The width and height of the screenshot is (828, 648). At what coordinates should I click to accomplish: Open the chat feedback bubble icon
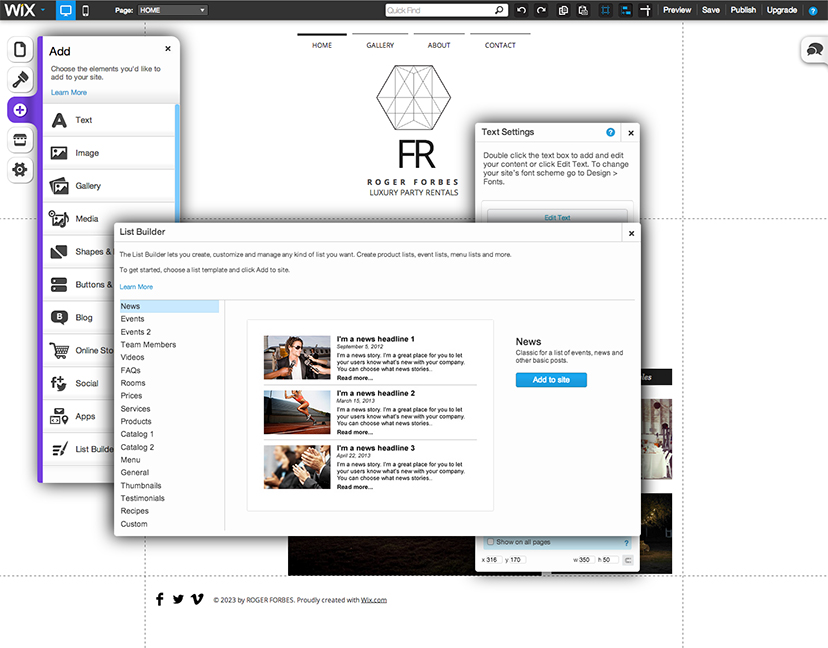point(814,50)
